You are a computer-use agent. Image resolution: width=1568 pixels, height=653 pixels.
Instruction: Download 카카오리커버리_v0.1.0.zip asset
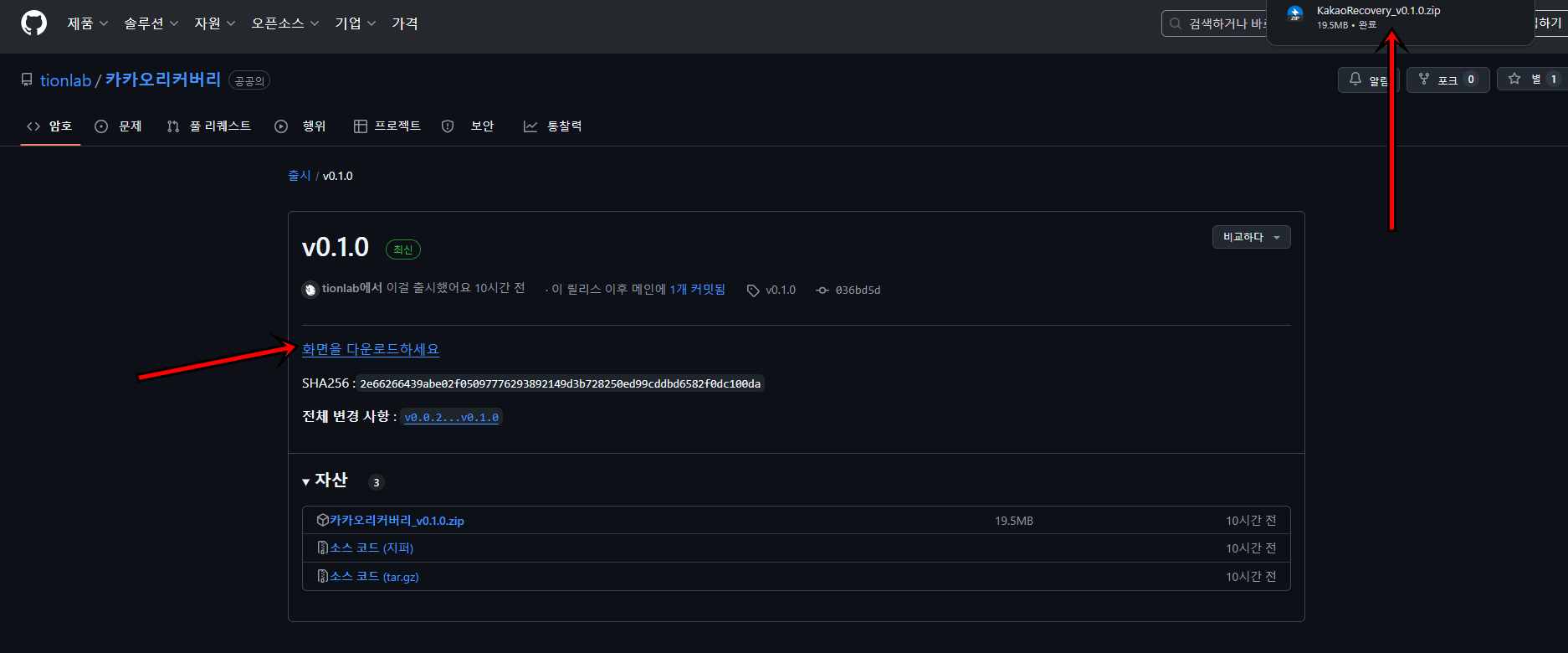(x=397, y=521)
